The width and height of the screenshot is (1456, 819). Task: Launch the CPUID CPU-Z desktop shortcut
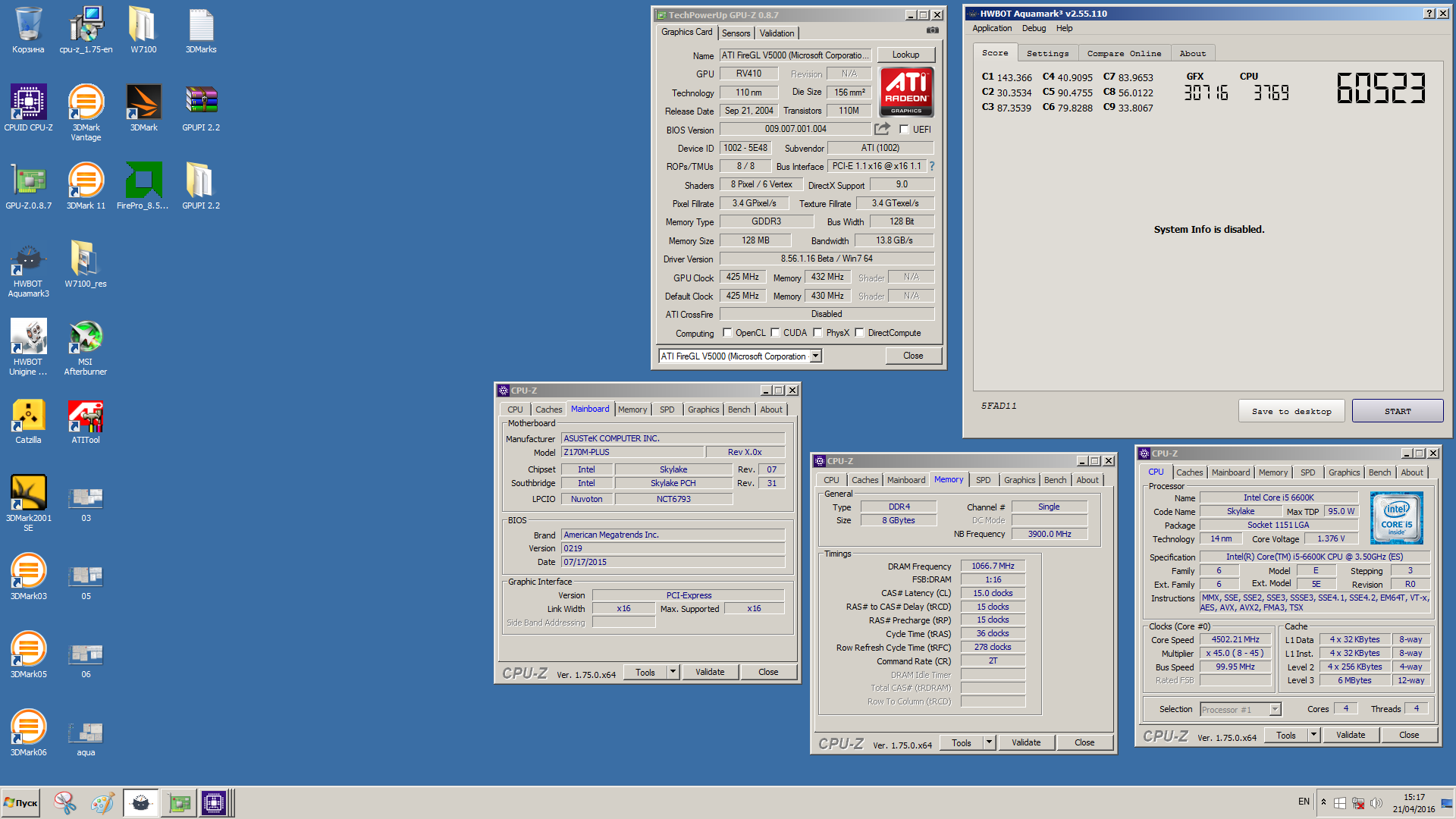coord(28,108)
